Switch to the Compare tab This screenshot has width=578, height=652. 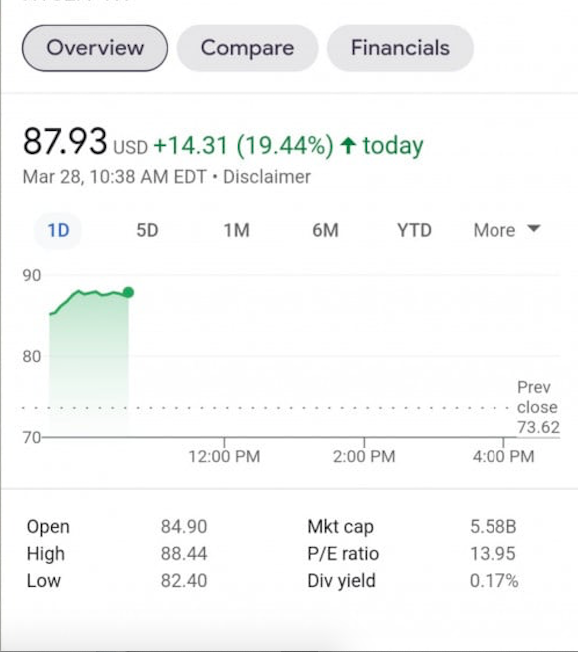(x=247, y=48)
